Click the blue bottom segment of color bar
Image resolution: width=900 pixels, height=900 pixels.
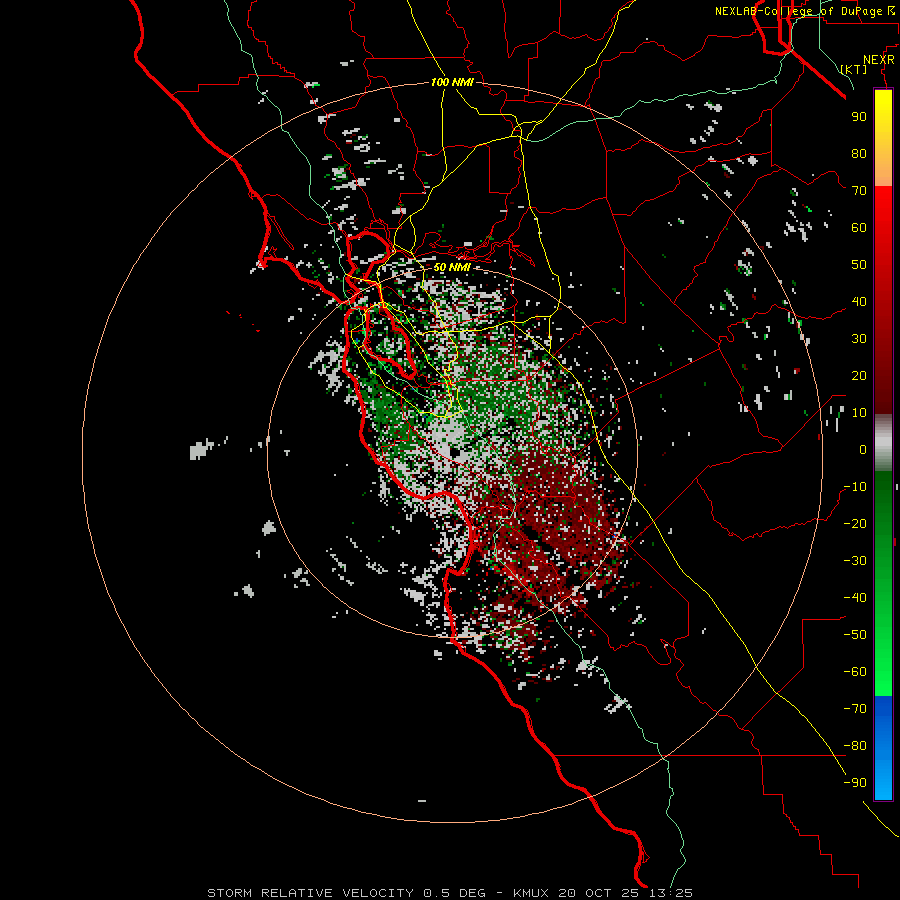pos(883,748)
